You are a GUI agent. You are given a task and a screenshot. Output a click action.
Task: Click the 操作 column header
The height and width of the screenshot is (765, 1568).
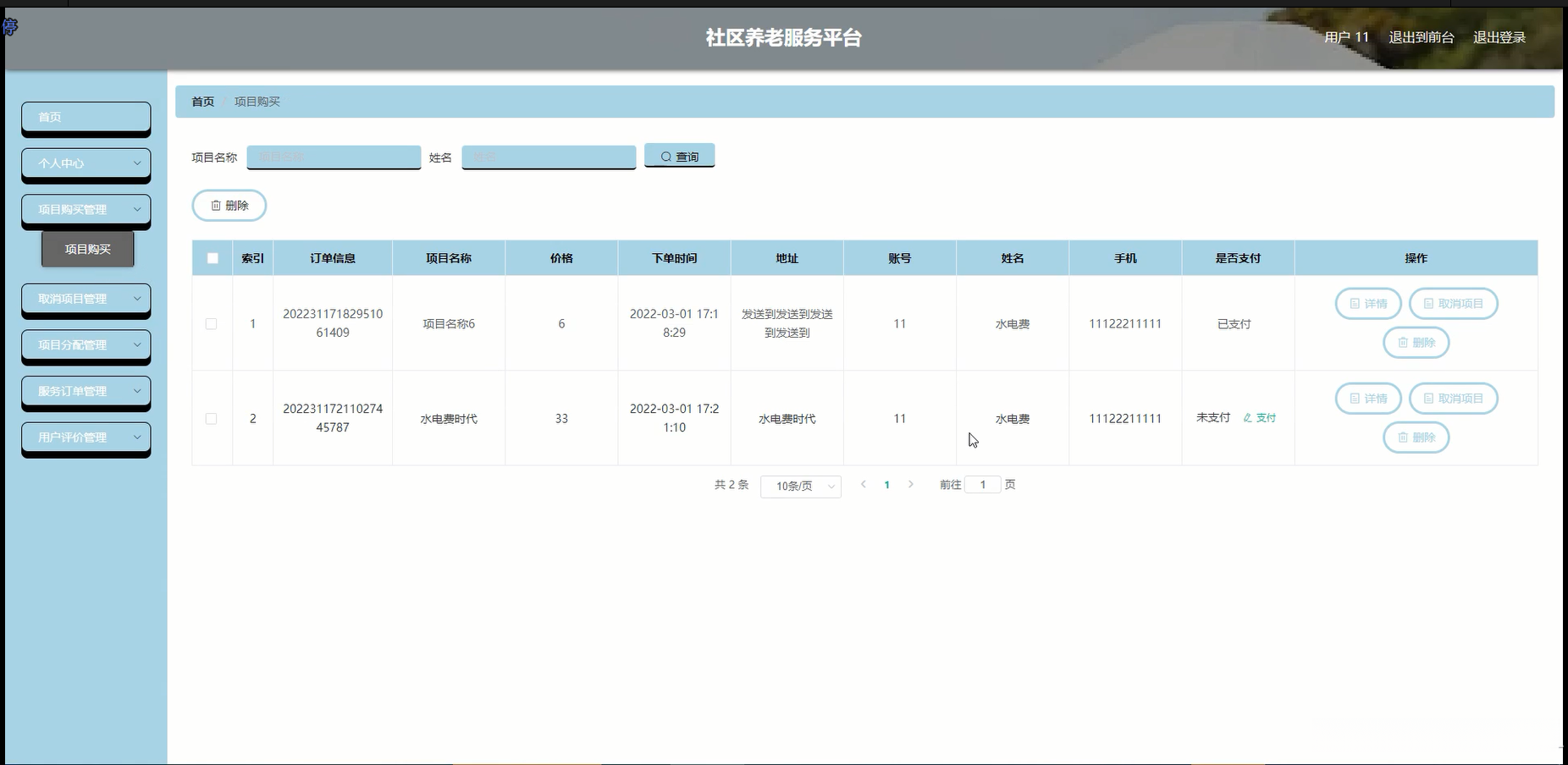1416,258
